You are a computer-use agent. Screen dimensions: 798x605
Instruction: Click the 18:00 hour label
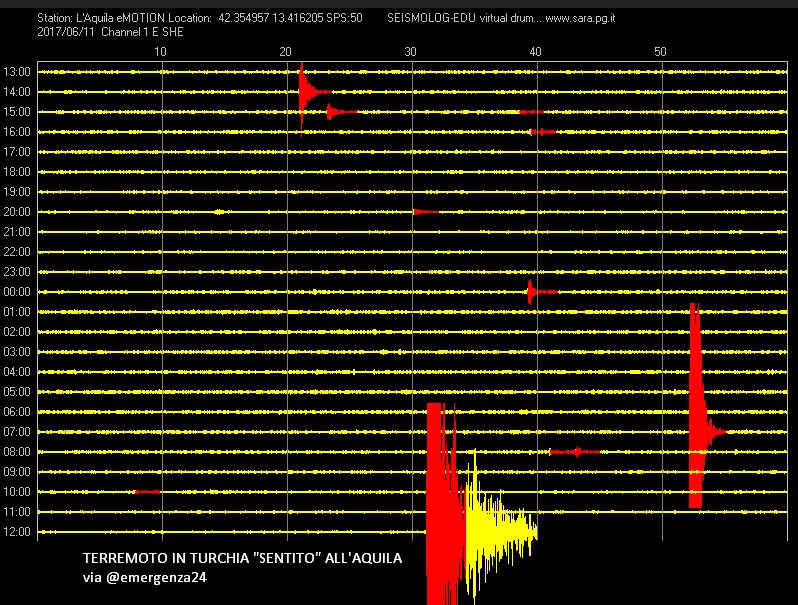tap(17, 172)
